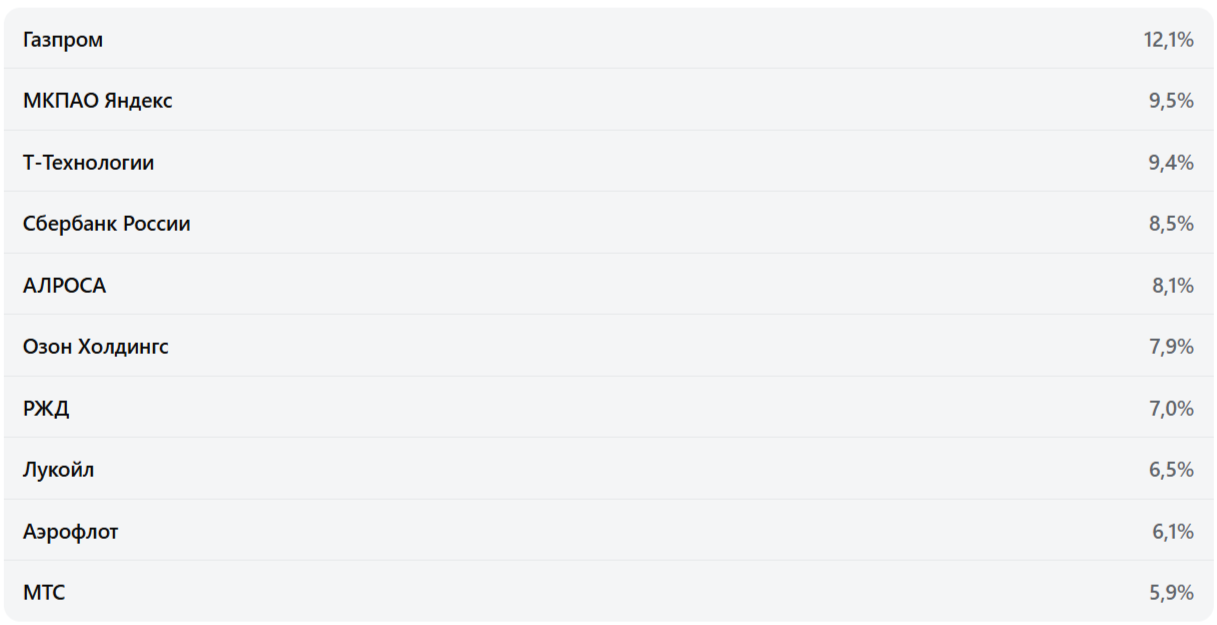The height and width of the screenshot is (625, 1217).
Task: Open the Аэрофлот entry
Action: pyautogui.click(x=70, y=532)
